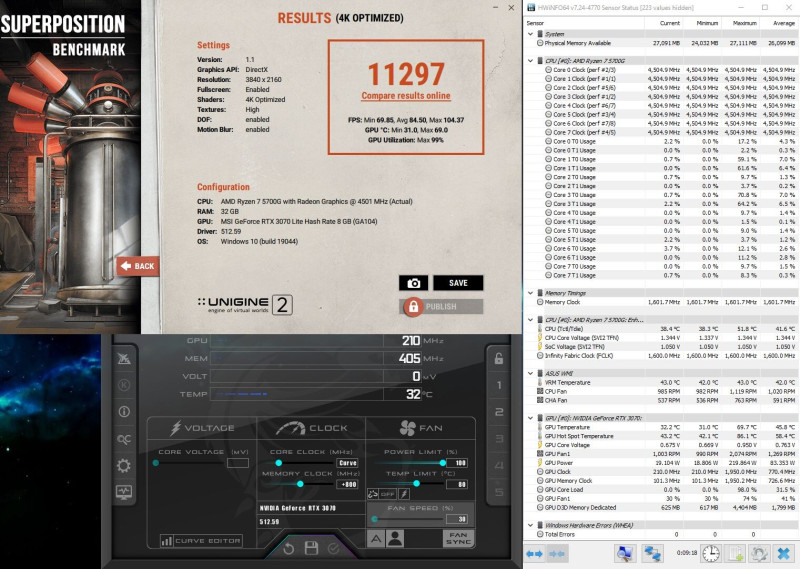The width and height of the screenshot is (800, 569).
Task: Click the Memory Clock +800 value field
Action: pos(347,484)
